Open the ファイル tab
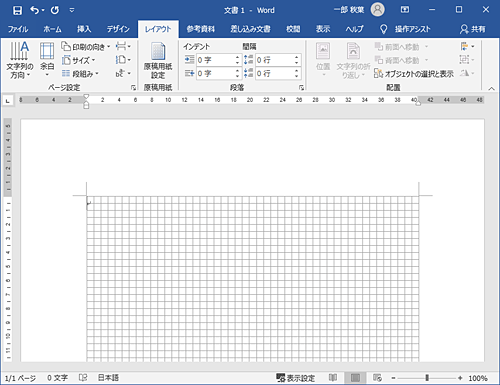The width and height of the screenshot is (500, 385). click(18, 29)
